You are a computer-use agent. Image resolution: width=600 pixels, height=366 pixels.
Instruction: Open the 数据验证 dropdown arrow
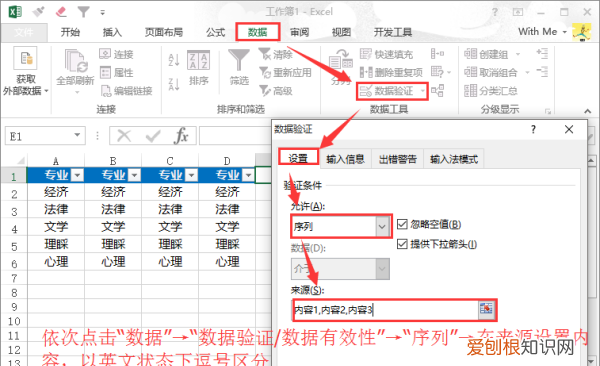(422, 91)
